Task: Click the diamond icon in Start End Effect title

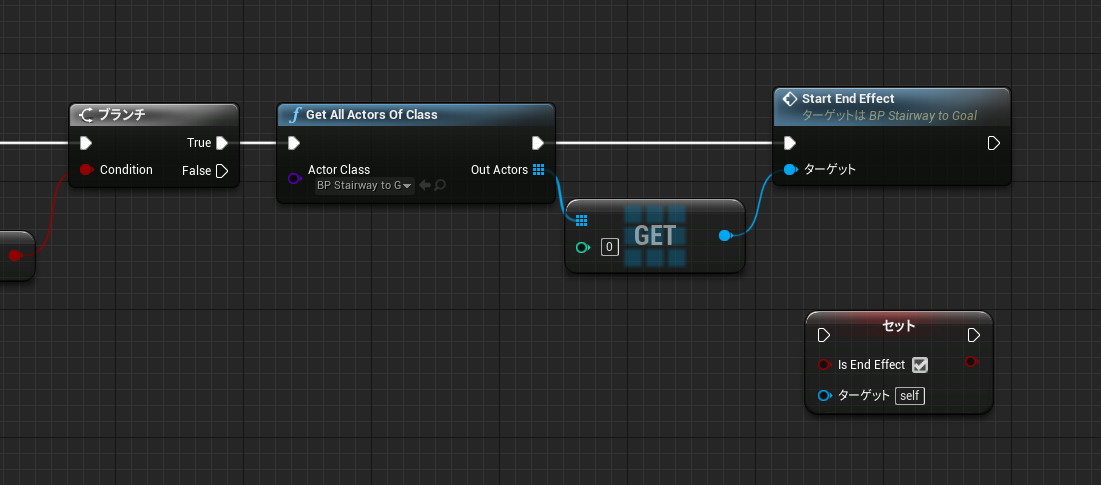Action: pyautogui.click(x=789, y=99)
